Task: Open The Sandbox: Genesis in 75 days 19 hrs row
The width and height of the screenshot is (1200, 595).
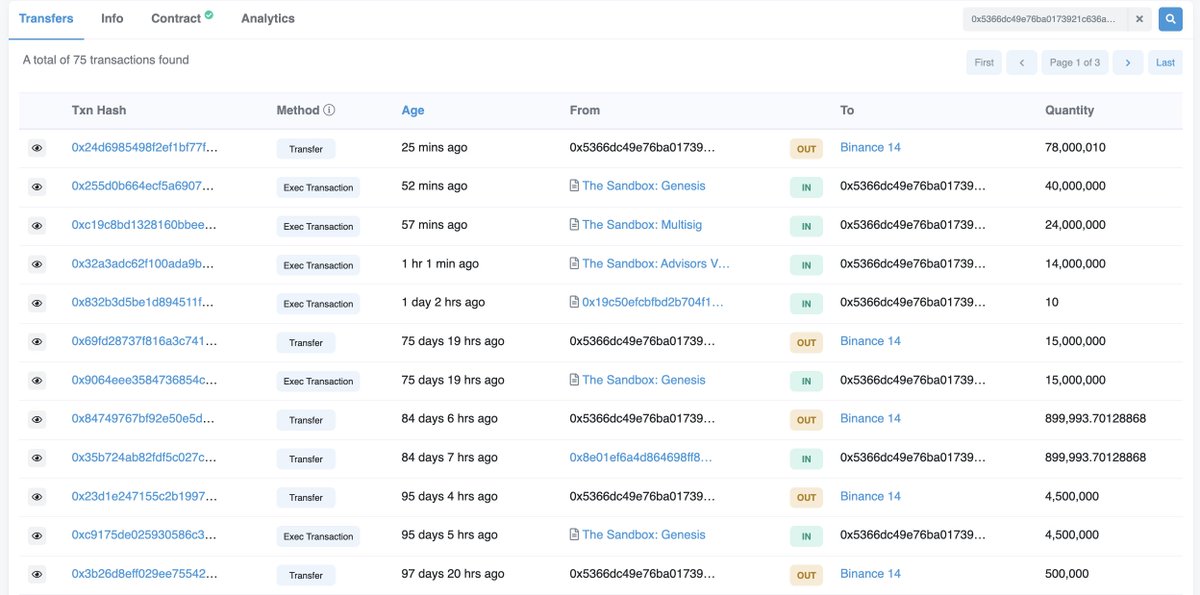Action: [643, 380]
